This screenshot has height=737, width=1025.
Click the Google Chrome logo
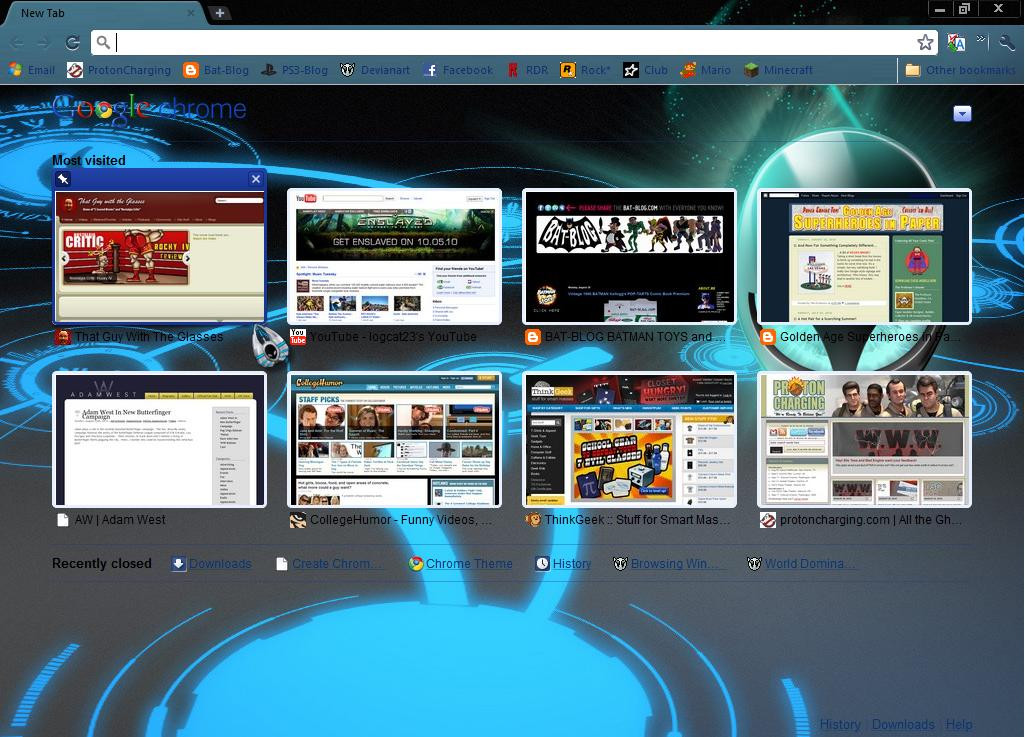coord(149,109)
